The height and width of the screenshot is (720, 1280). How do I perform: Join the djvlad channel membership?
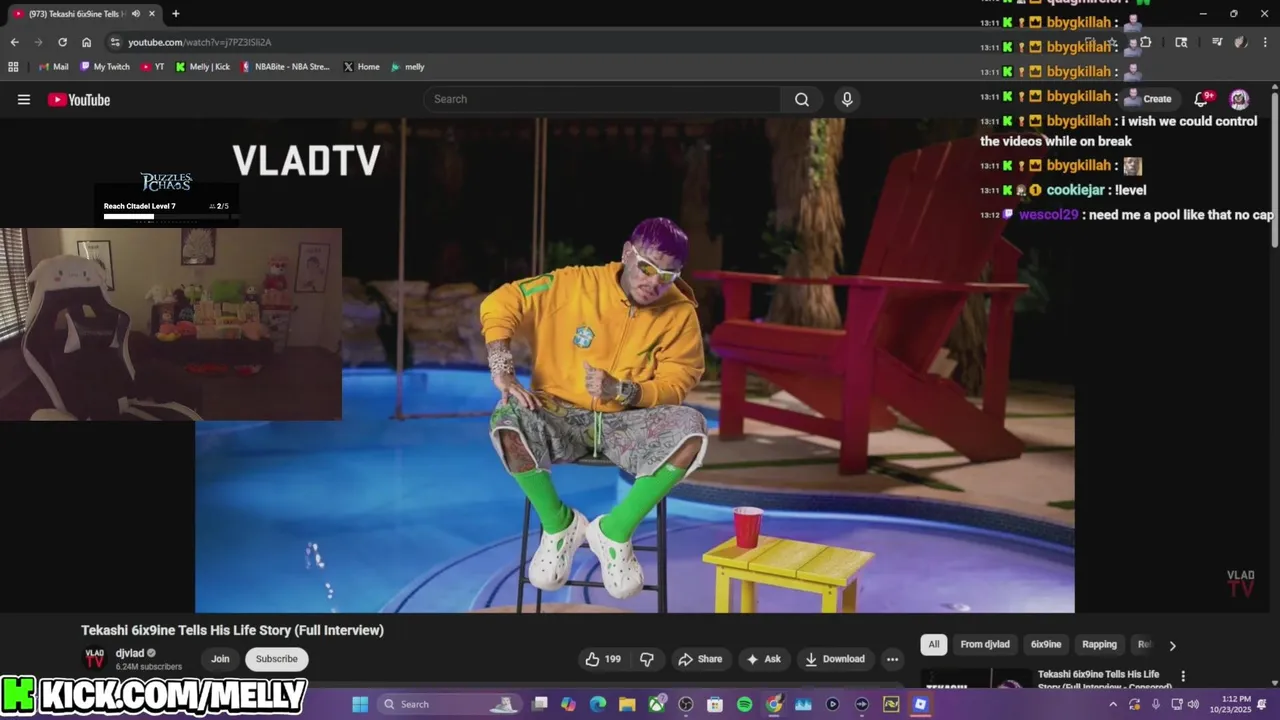220,659
